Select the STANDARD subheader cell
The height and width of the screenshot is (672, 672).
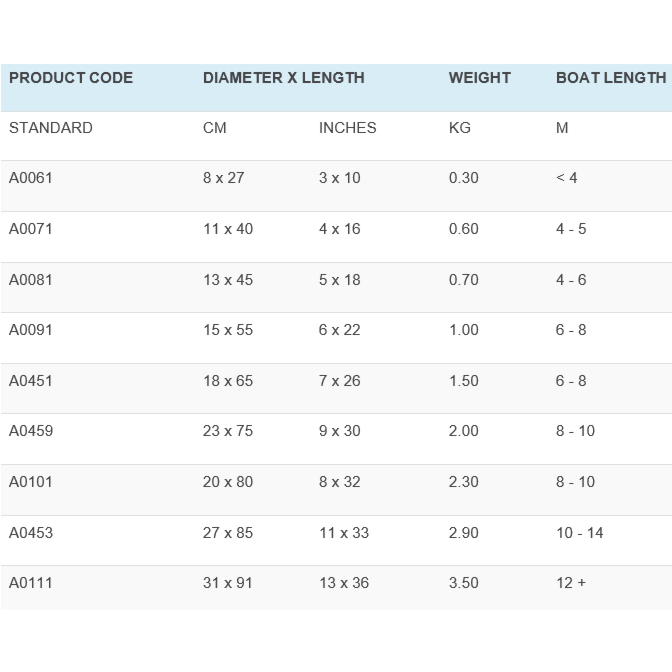click(51, 128)
